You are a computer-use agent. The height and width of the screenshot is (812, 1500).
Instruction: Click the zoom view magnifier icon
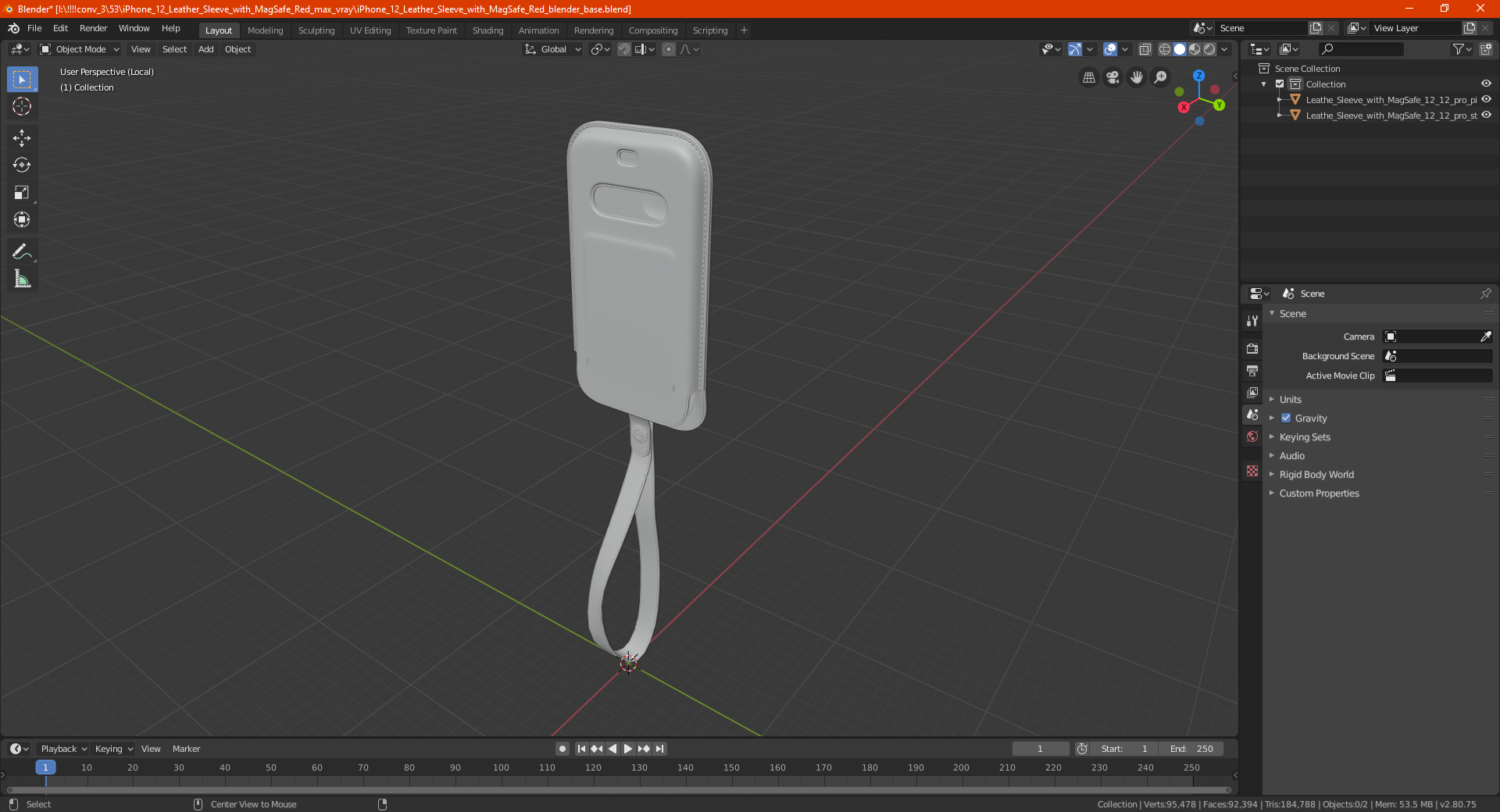pyautogui.click(x=1161, y=77)
